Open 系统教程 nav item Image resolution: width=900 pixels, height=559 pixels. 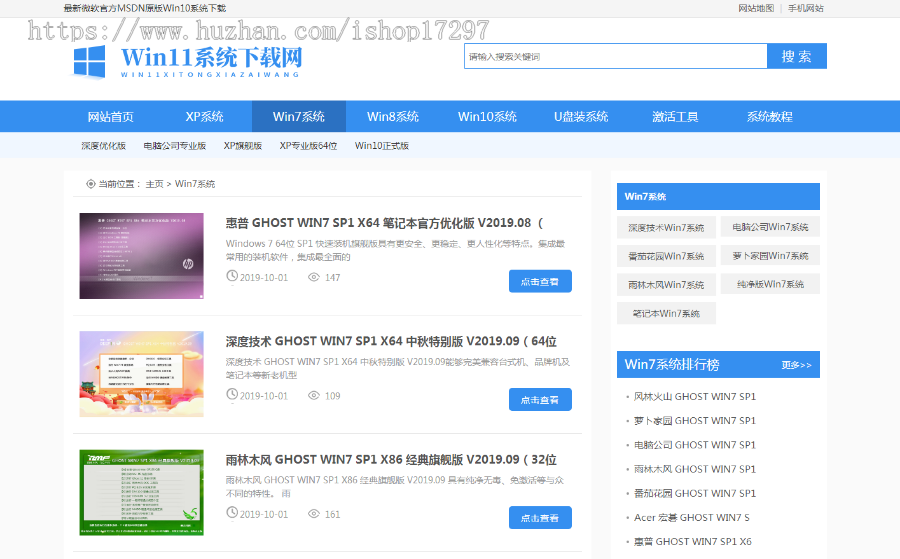pyautogui.click(x=769, y=117)
